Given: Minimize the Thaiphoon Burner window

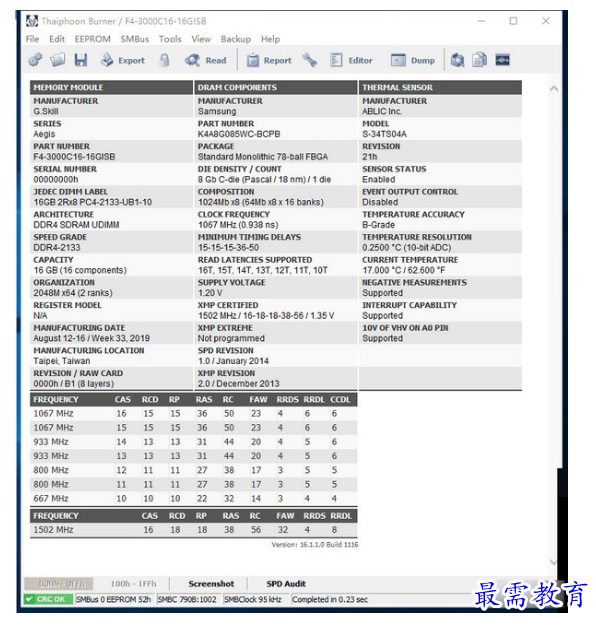Looking at the screenshot, I should (481, 21).
